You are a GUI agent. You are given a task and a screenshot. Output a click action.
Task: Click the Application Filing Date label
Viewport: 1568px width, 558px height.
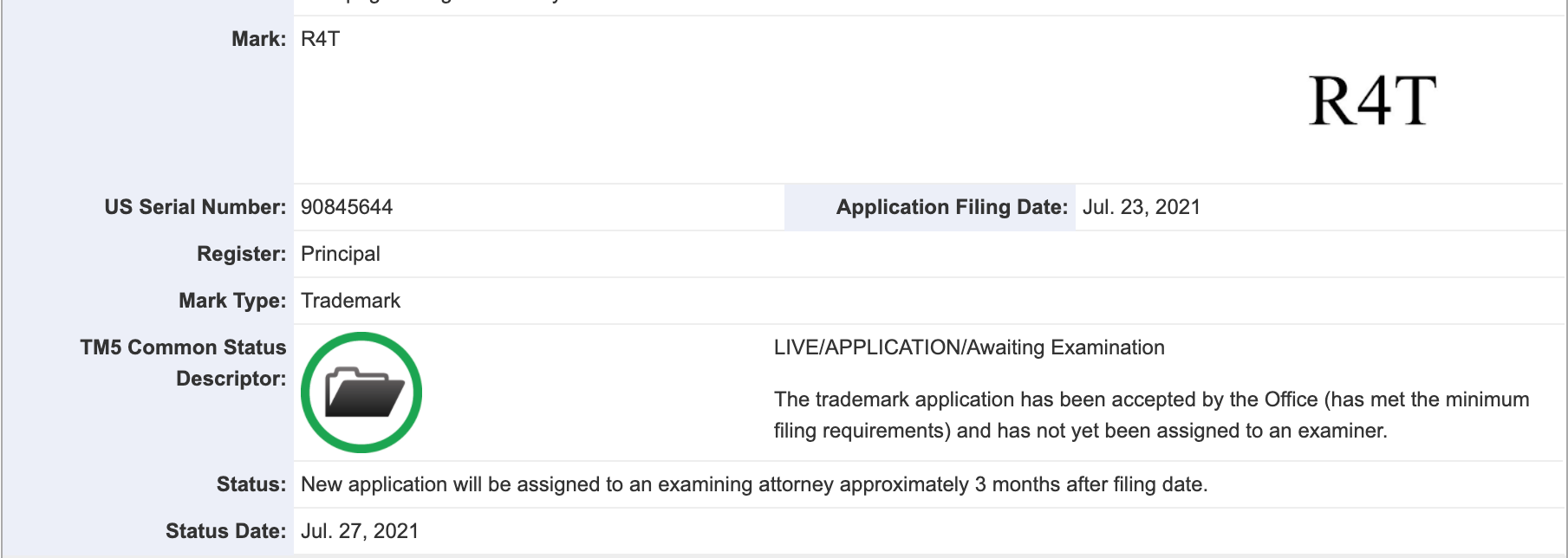(952, 207)
